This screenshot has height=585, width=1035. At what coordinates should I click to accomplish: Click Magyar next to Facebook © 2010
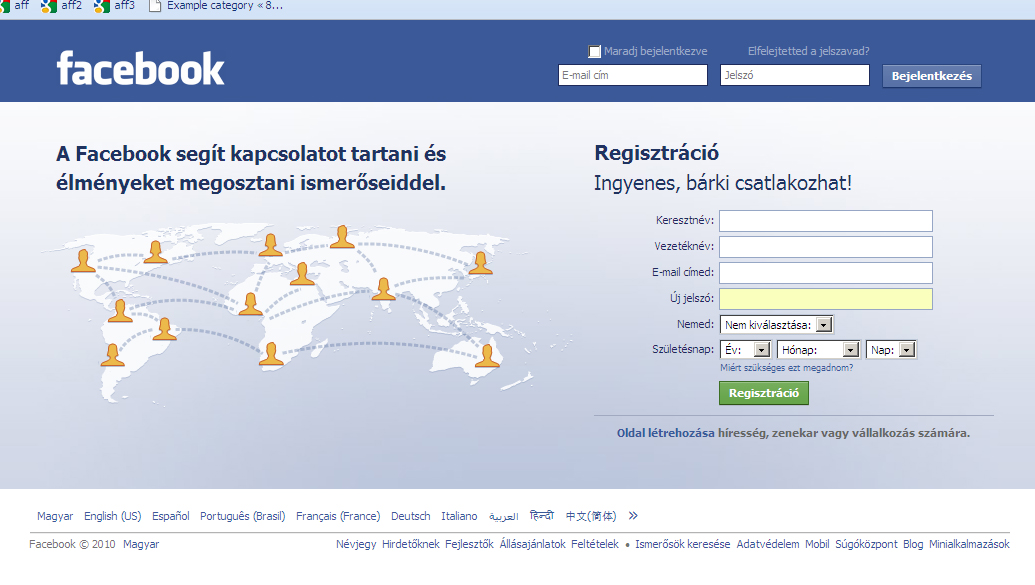pyautogui.click(x=141, y=544)
